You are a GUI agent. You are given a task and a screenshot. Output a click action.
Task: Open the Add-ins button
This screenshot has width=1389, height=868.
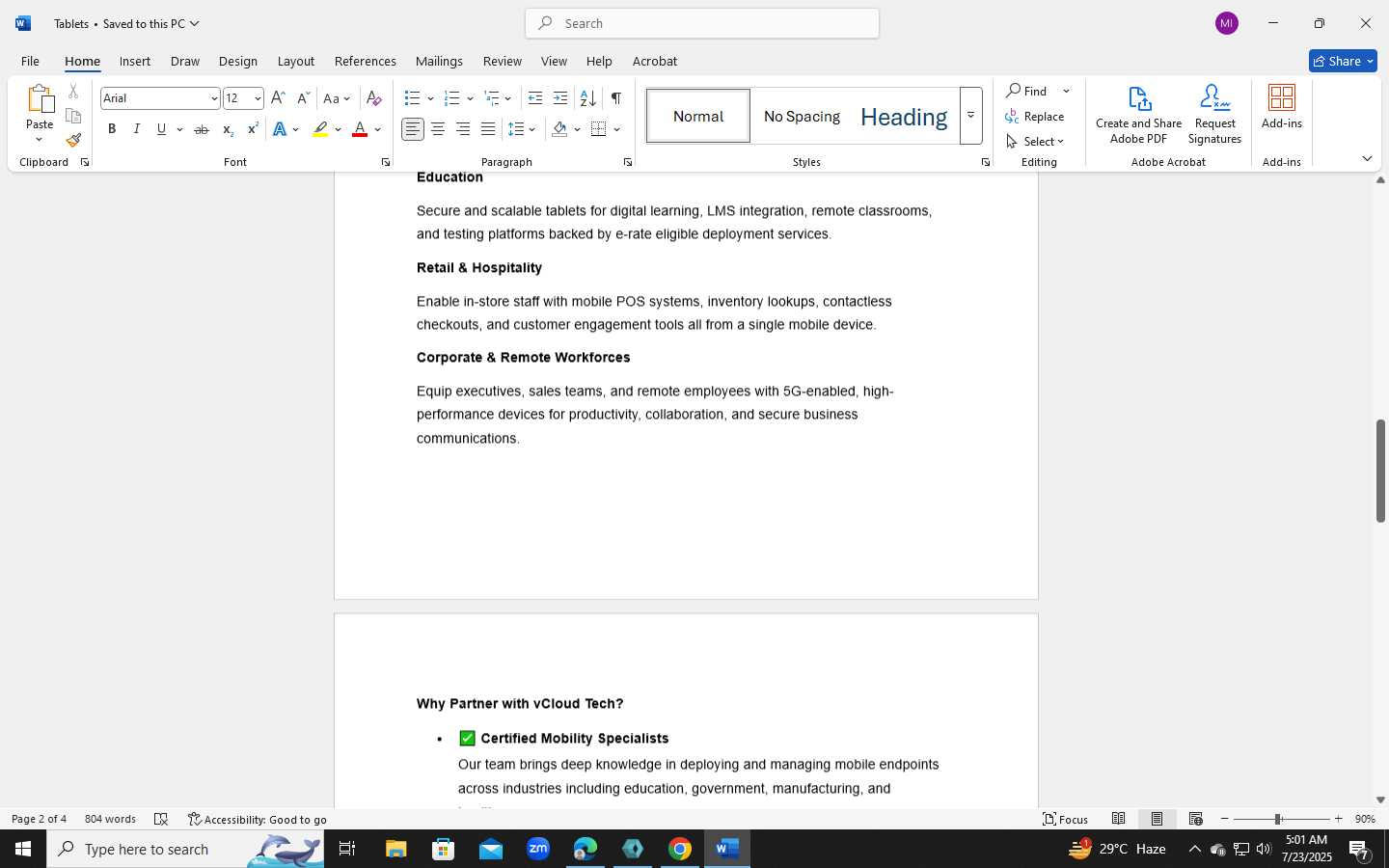point(1282,107)
